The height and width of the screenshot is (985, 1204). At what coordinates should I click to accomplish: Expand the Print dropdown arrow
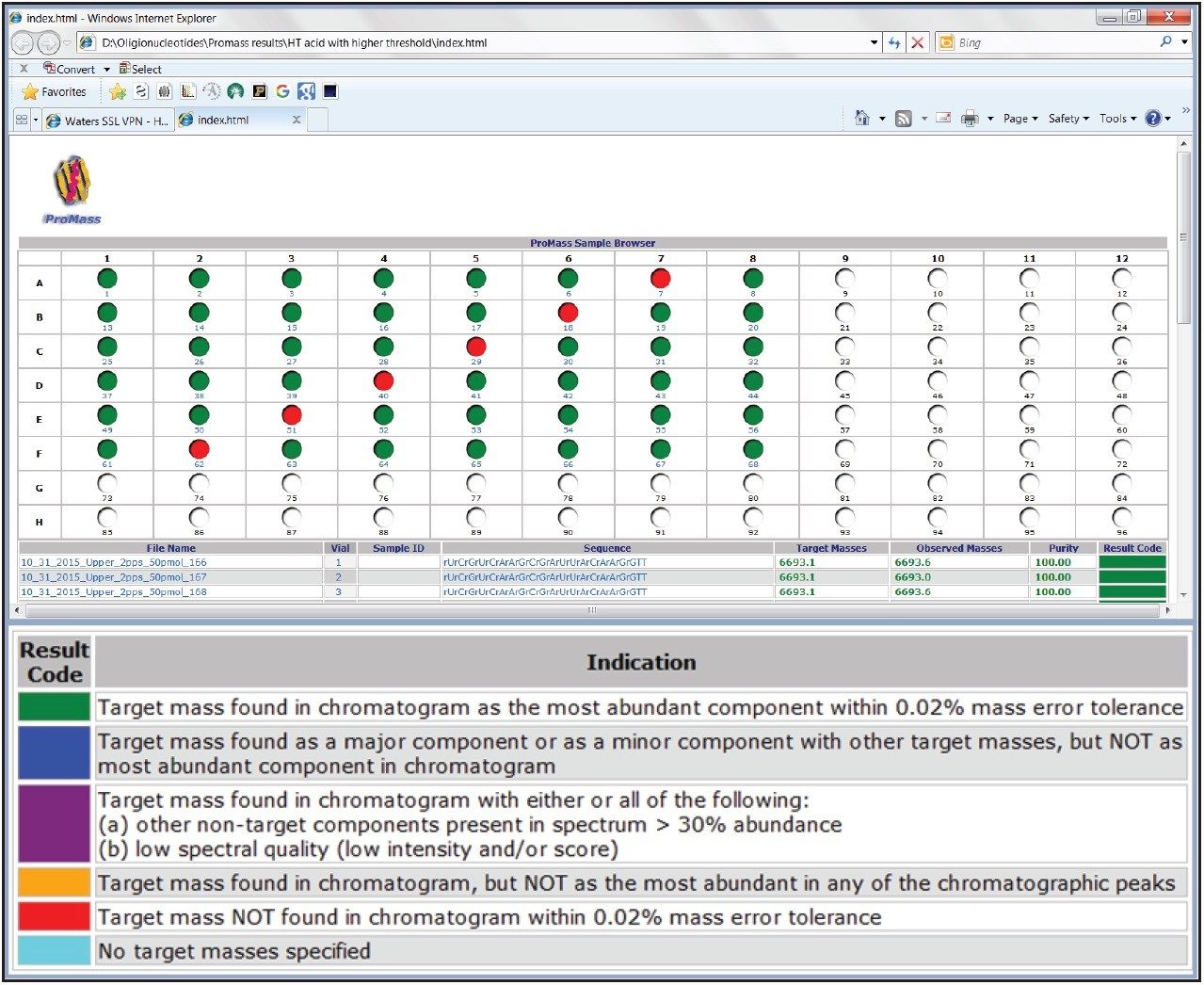point(990,119)
